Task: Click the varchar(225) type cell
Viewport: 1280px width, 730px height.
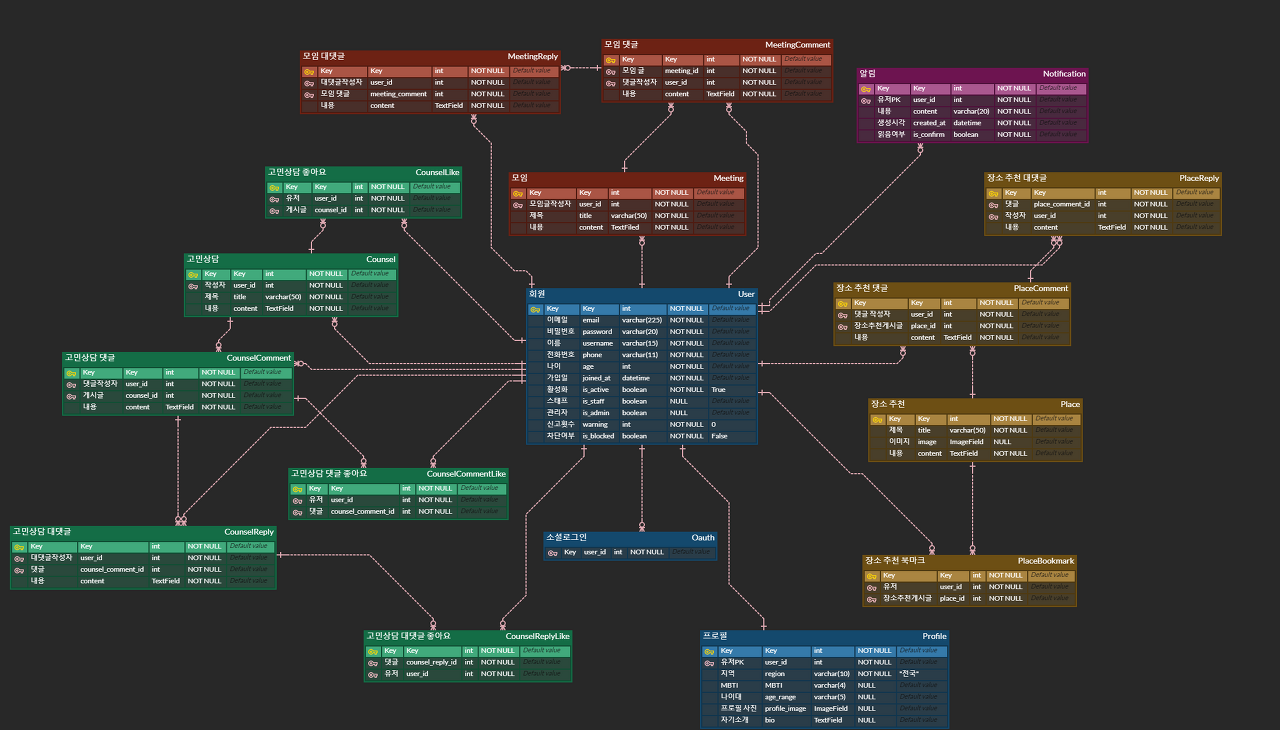Action: click(x=640, y=320)
